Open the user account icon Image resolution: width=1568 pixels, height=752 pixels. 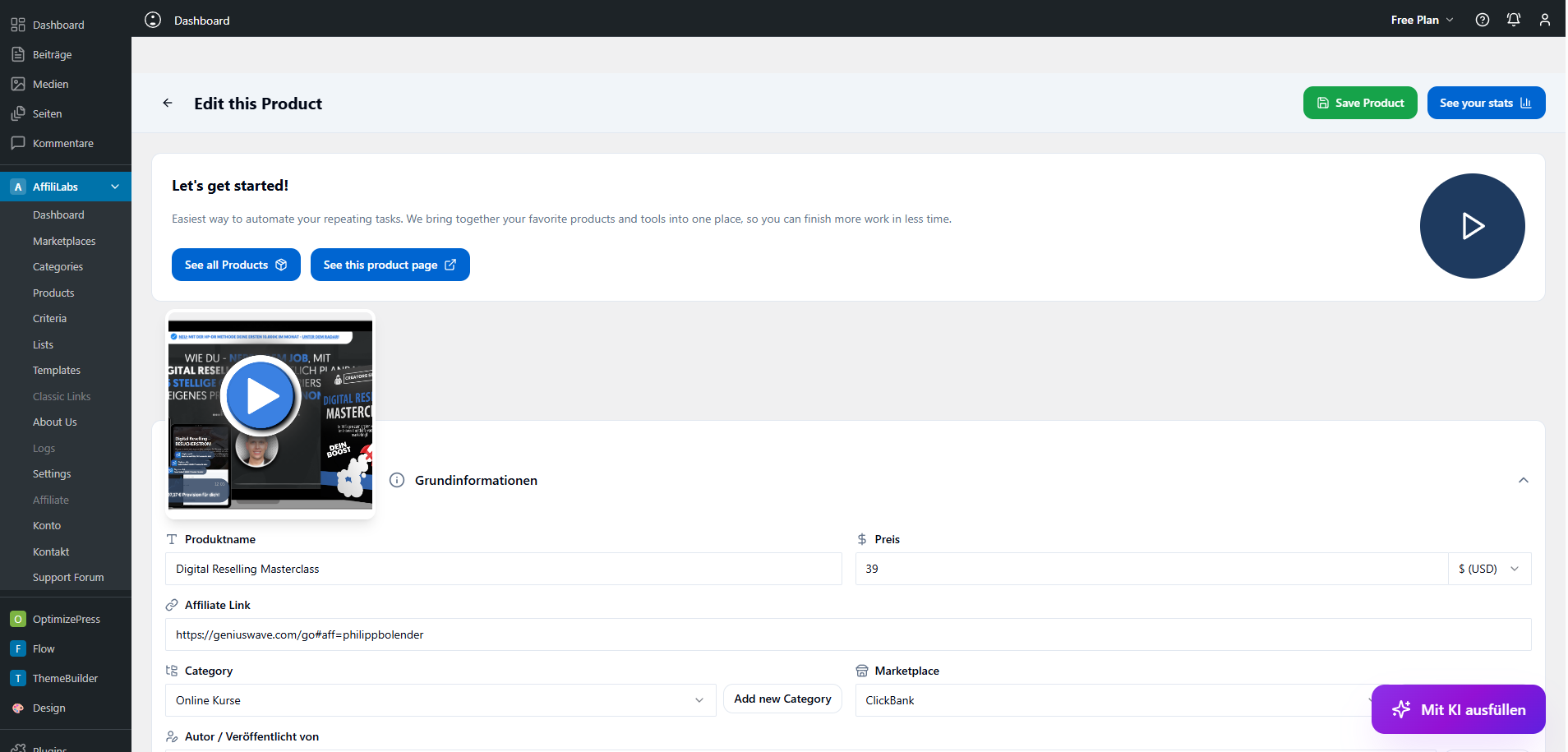[1544, 20]
